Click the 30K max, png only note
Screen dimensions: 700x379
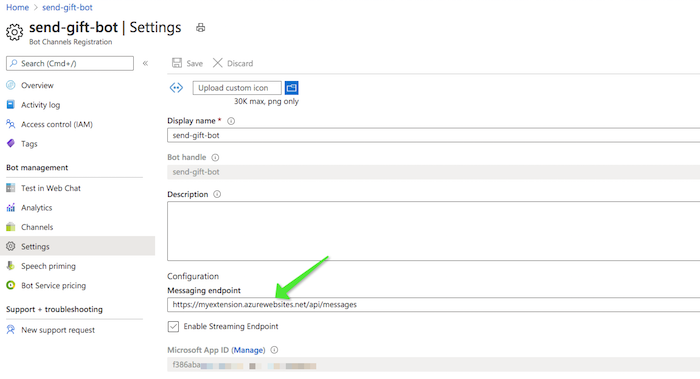point(267,101)
